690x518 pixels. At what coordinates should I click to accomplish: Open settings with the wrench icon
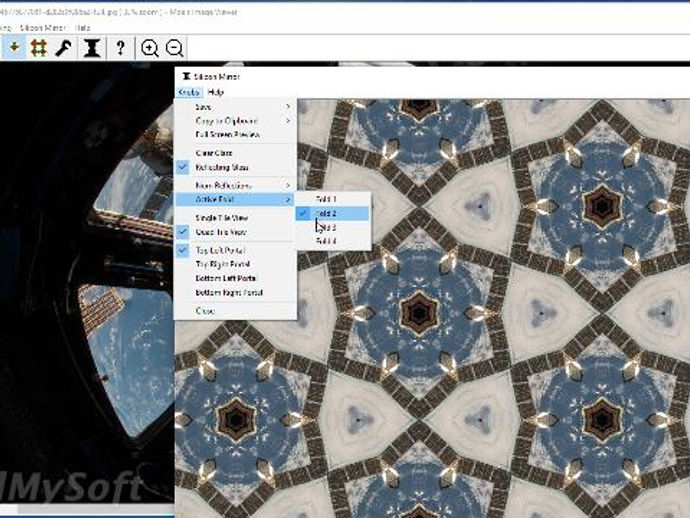point(64,48)
